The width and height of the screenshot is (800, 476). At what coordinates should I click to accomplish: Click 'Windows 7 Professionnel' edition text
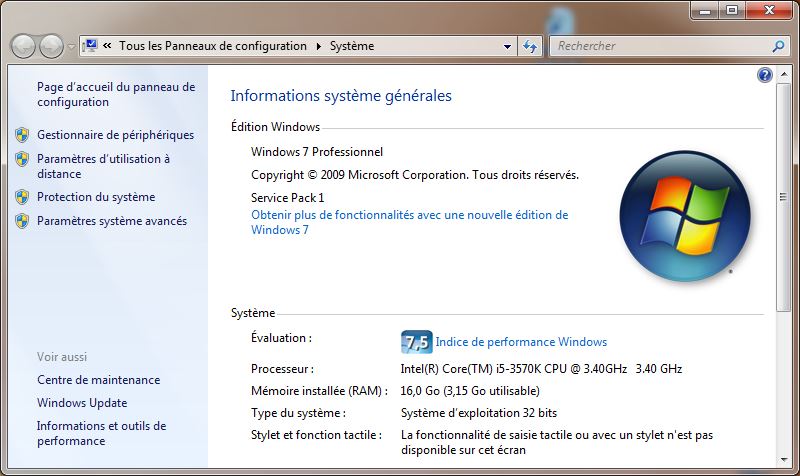coord(317,152)
